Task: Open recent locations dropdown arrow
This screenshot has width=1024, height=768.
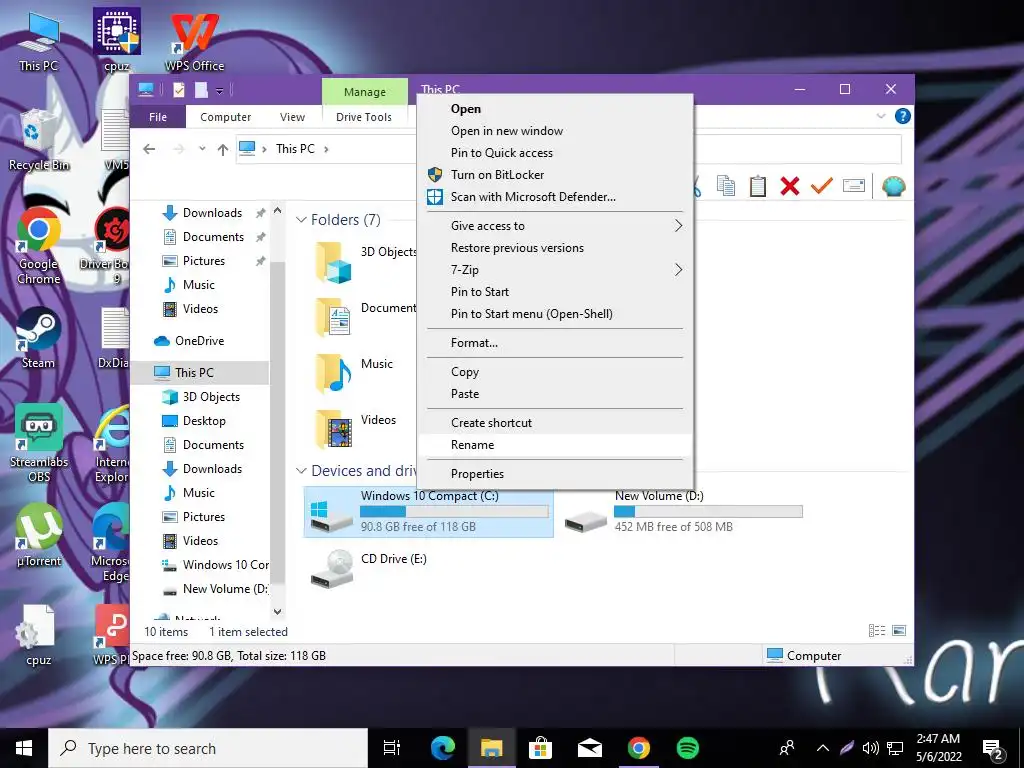Action: pos(202,149)
